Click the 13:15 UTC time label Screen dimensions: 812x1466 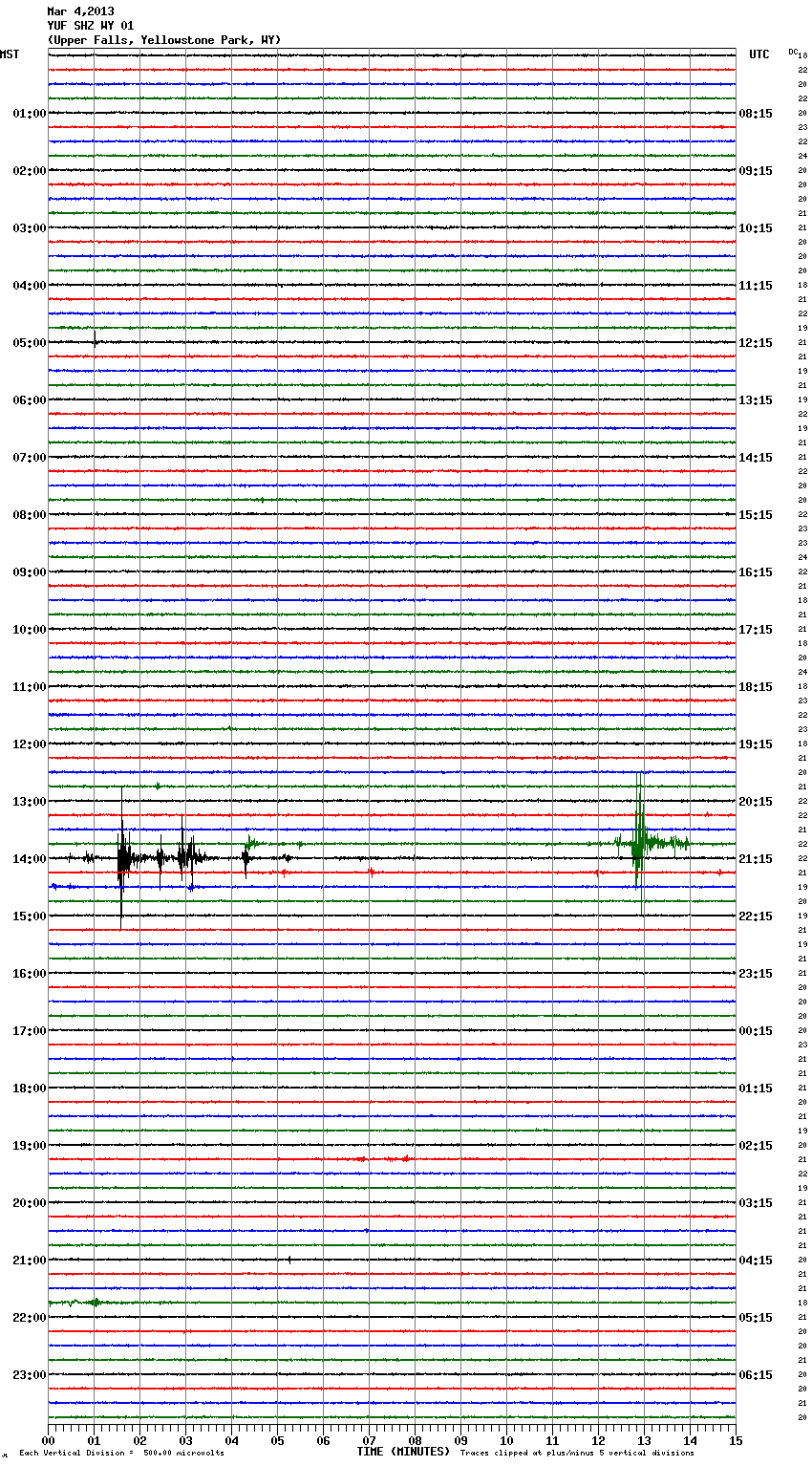pyautogui.click(x=756, y=400)
